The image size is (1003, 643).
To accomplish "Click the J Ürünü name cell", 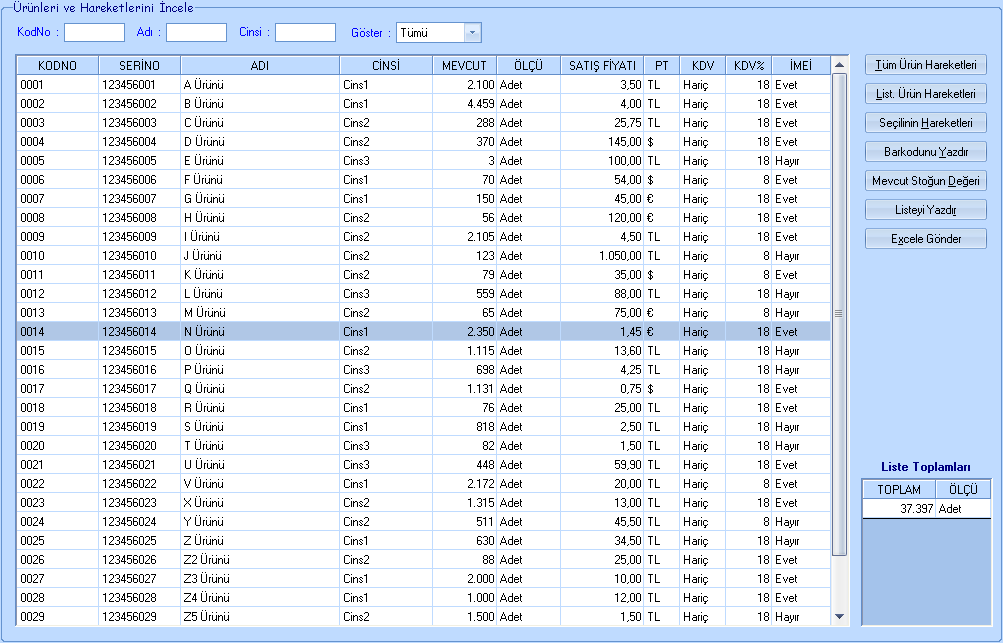I will [x=260, y=256].
